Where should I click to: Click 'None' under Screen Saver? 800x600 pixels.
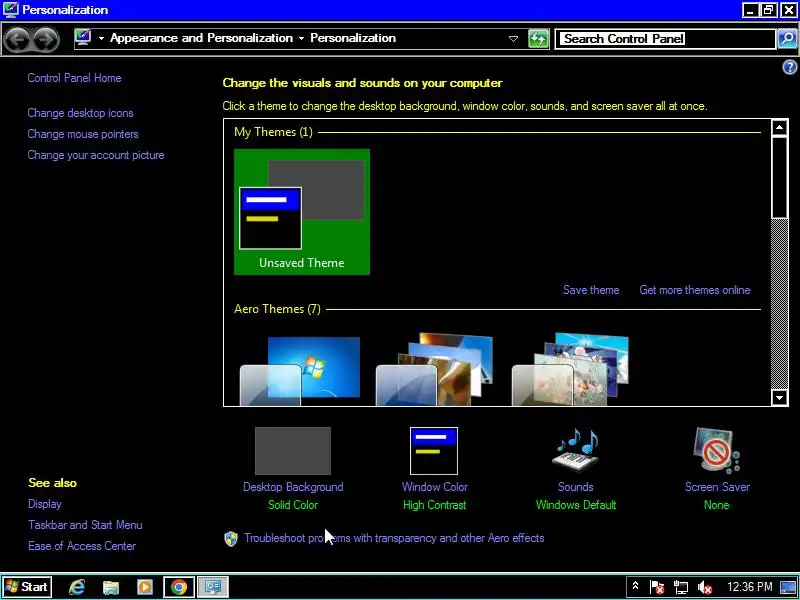click(x=716, y=505)
